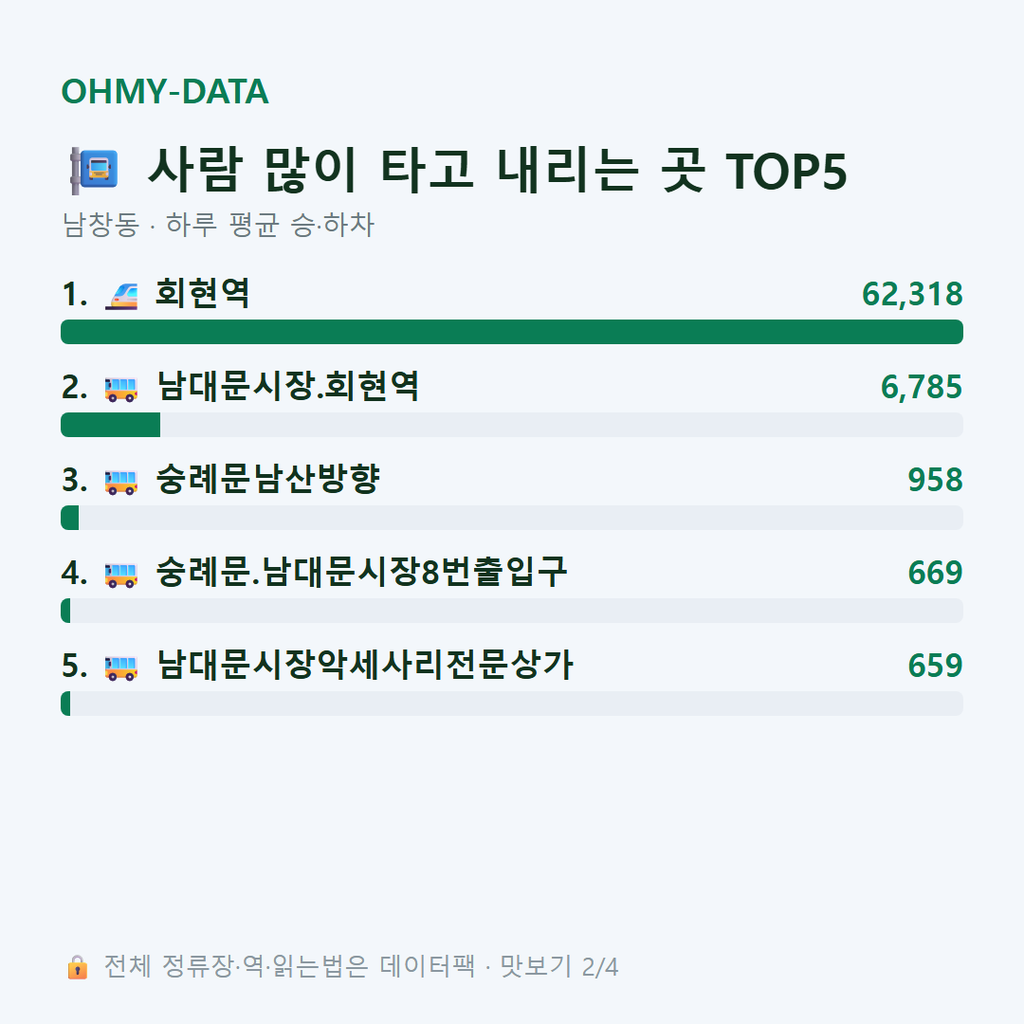
Task: Click the full green bar for 회현역
Action: click(512, 332)
